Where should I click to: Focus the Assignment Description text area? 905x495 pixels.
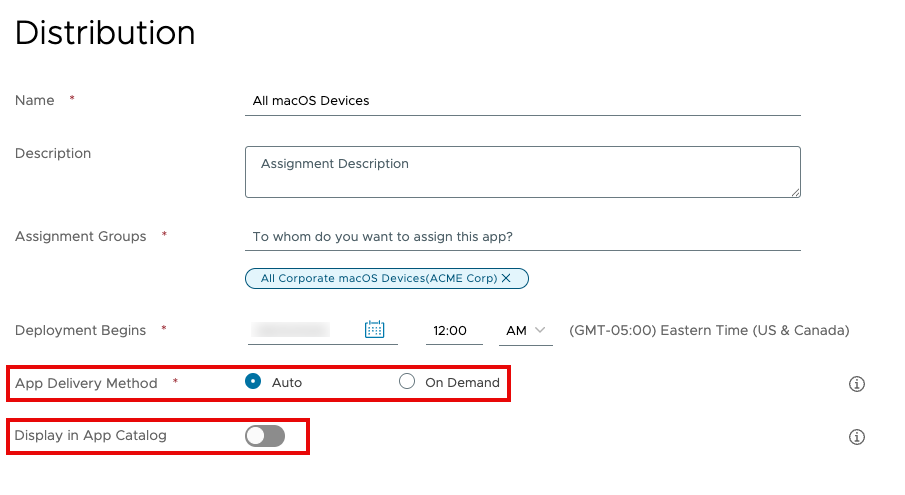click(522, 172)
